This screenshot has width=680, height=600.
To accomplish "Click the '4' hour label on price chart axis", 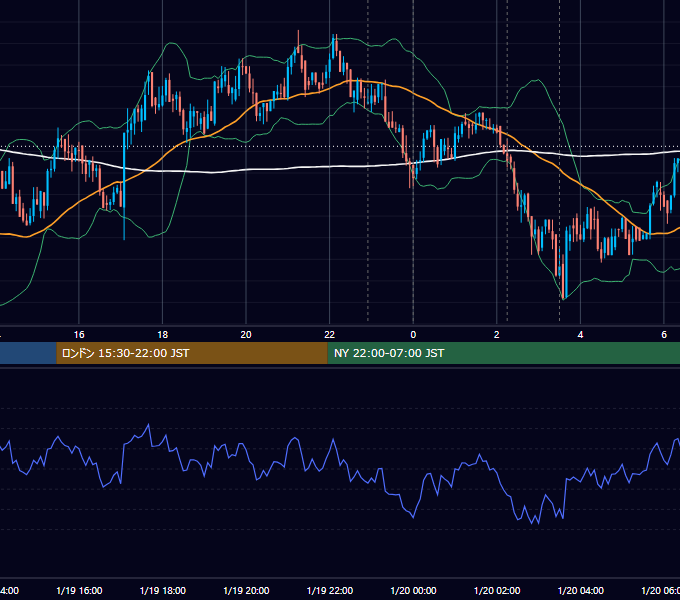I will [x=580, y=335].
